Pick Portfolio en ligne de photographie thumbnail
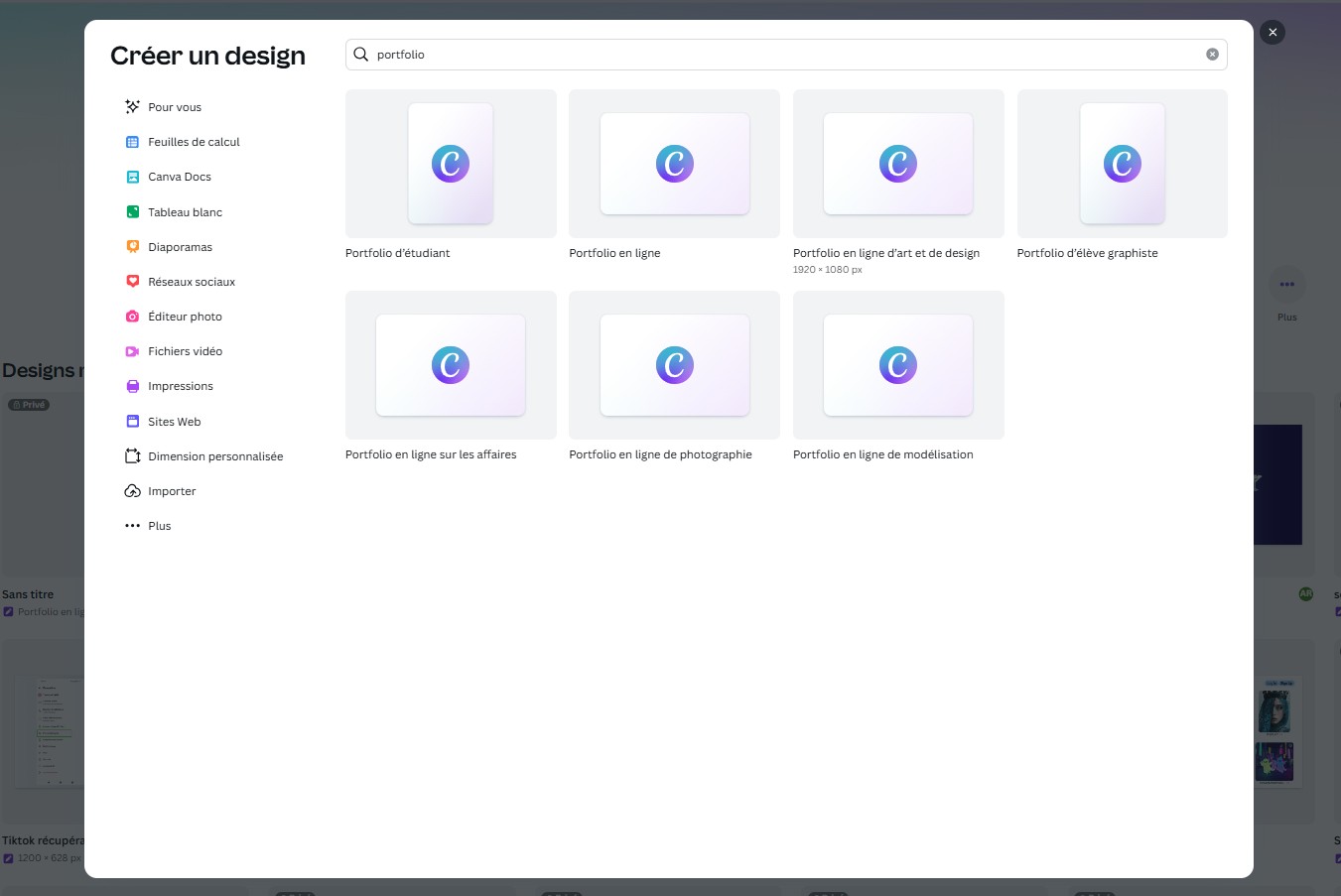 coord(674,365)
